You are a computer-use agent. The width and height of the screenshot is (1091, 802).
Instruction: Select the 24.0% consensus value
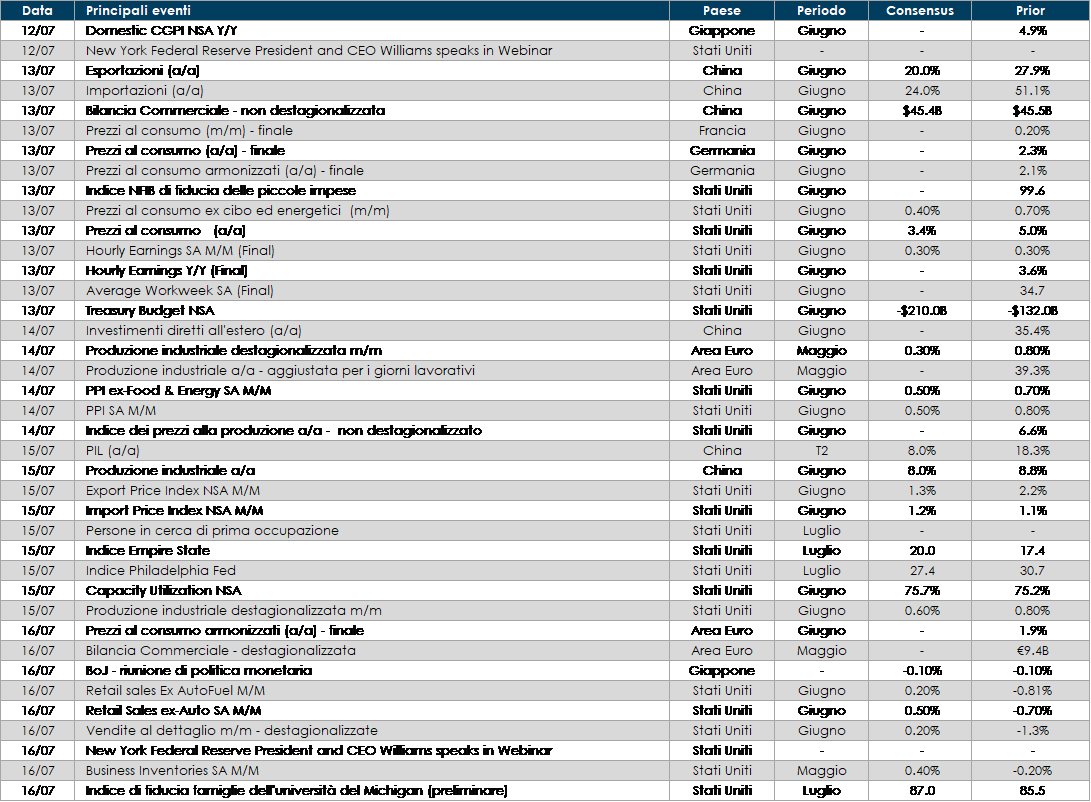pos(920,91)
